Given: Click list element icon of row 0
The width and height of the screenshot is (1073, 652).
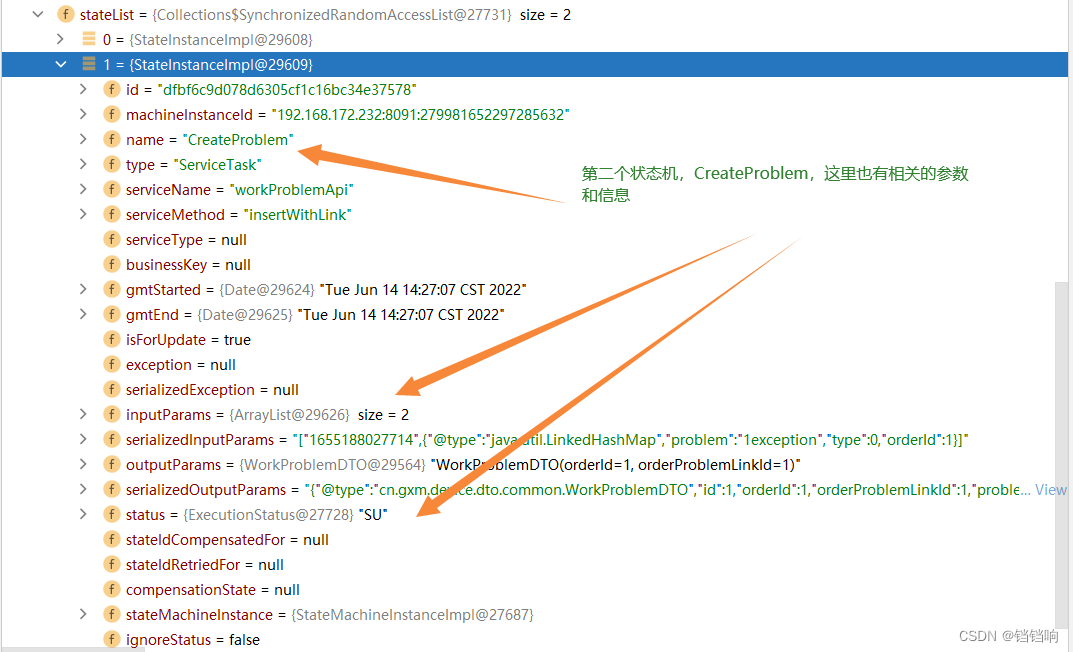Looking at the screenshot, I should click(89, 39).
